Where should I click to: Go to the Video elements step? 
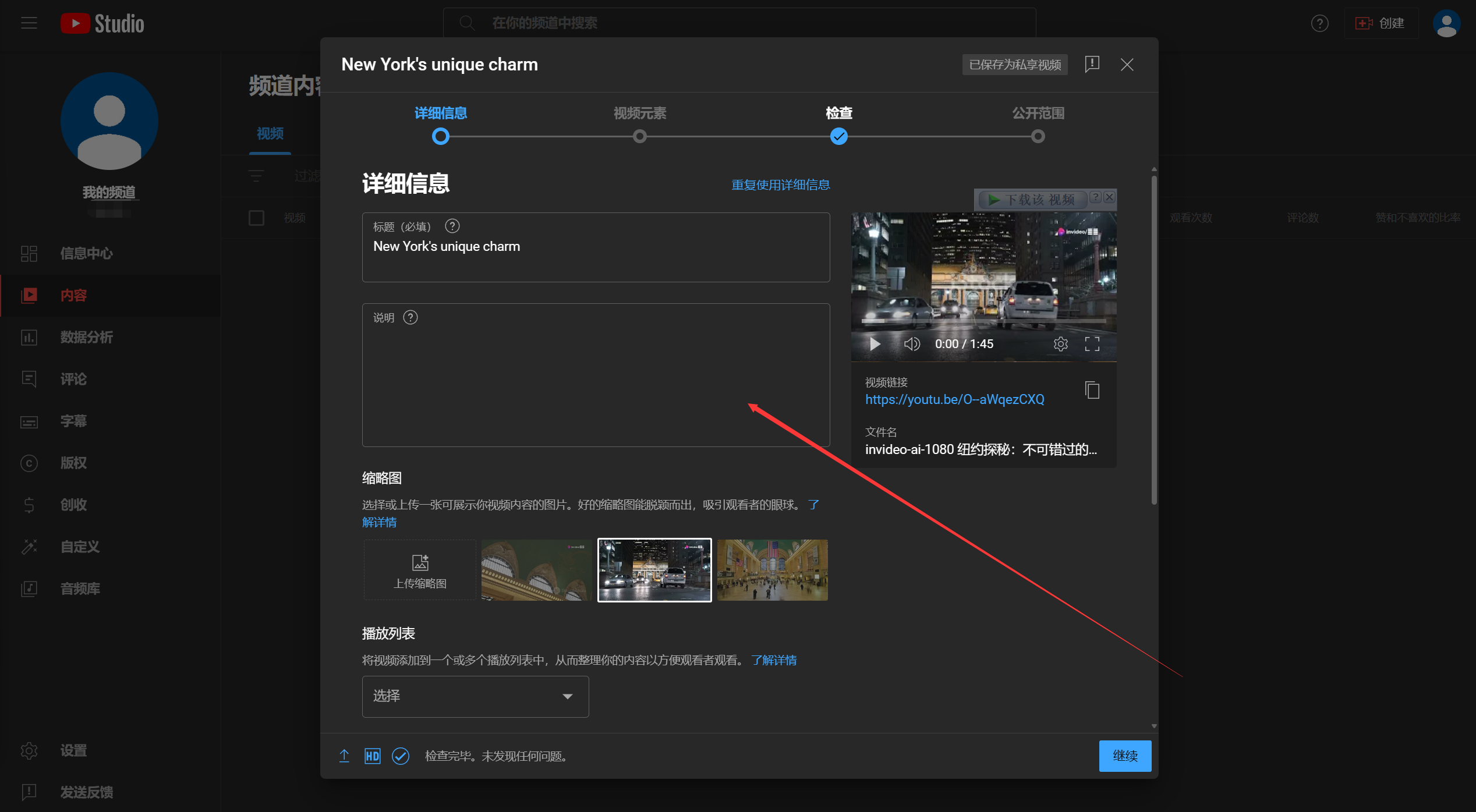[x=640, y=124]
